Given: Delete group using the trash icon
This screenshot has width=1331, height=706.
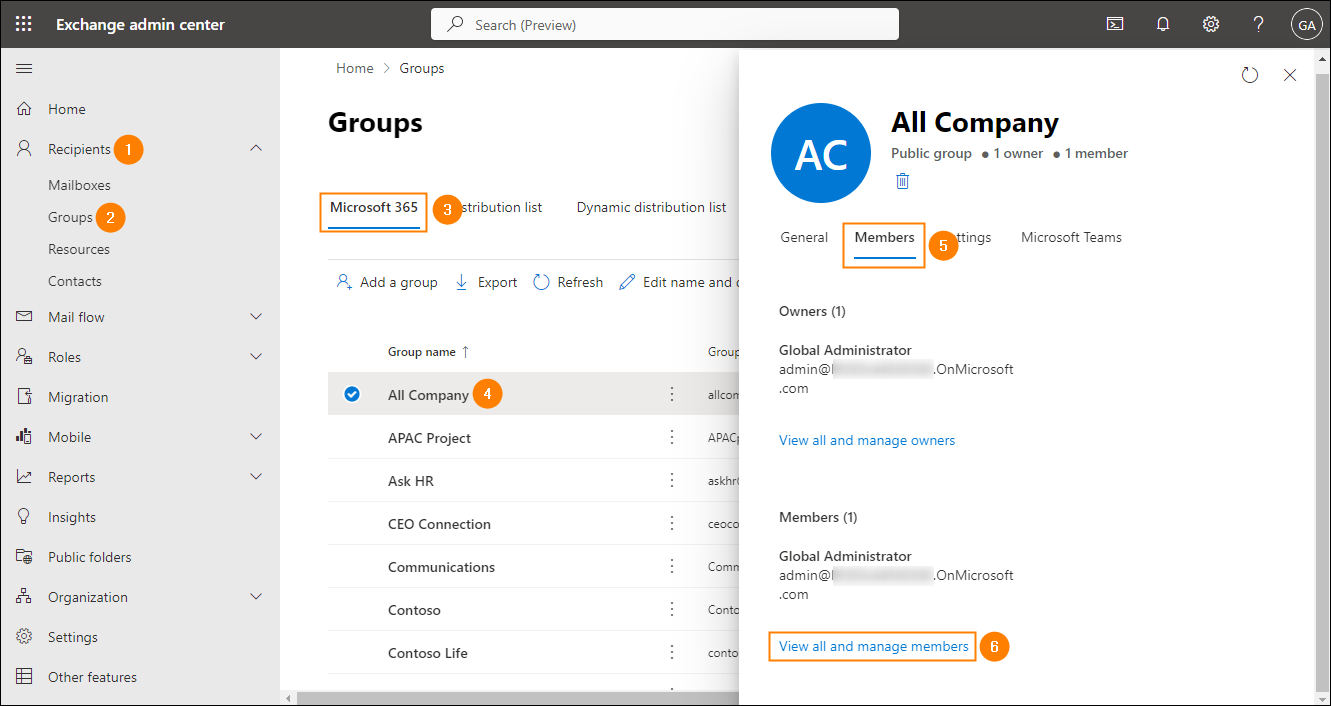Looking at the screenshot, I should click(903, 181).
